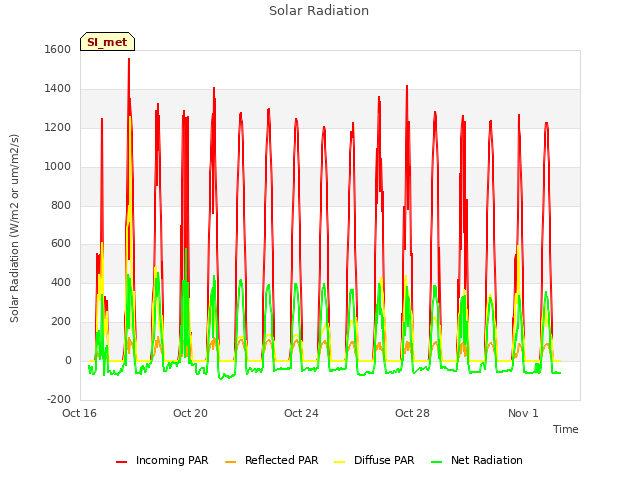Screen dimensions: 640x480
Task: Click the Nov 1 x-axis tick label
Action: [523, 413]
